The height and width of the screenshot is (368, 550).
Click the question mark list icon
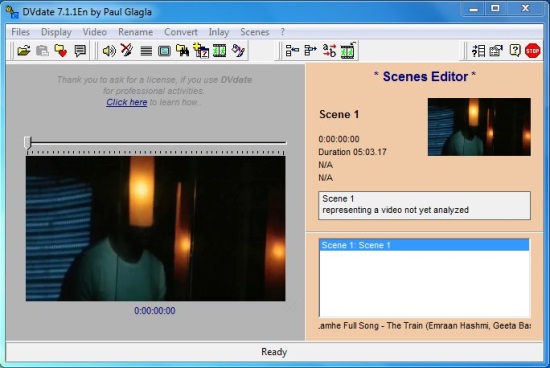coord(478,51)
